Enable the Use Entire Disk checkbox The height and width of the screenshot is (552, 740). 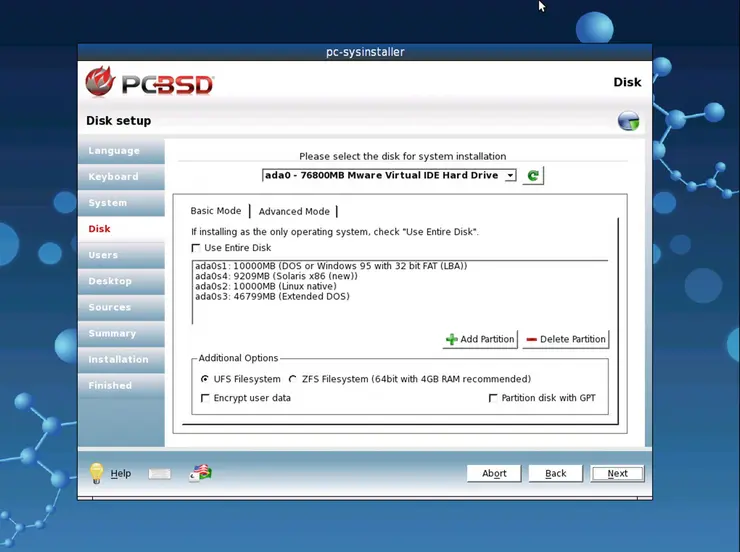196,248
